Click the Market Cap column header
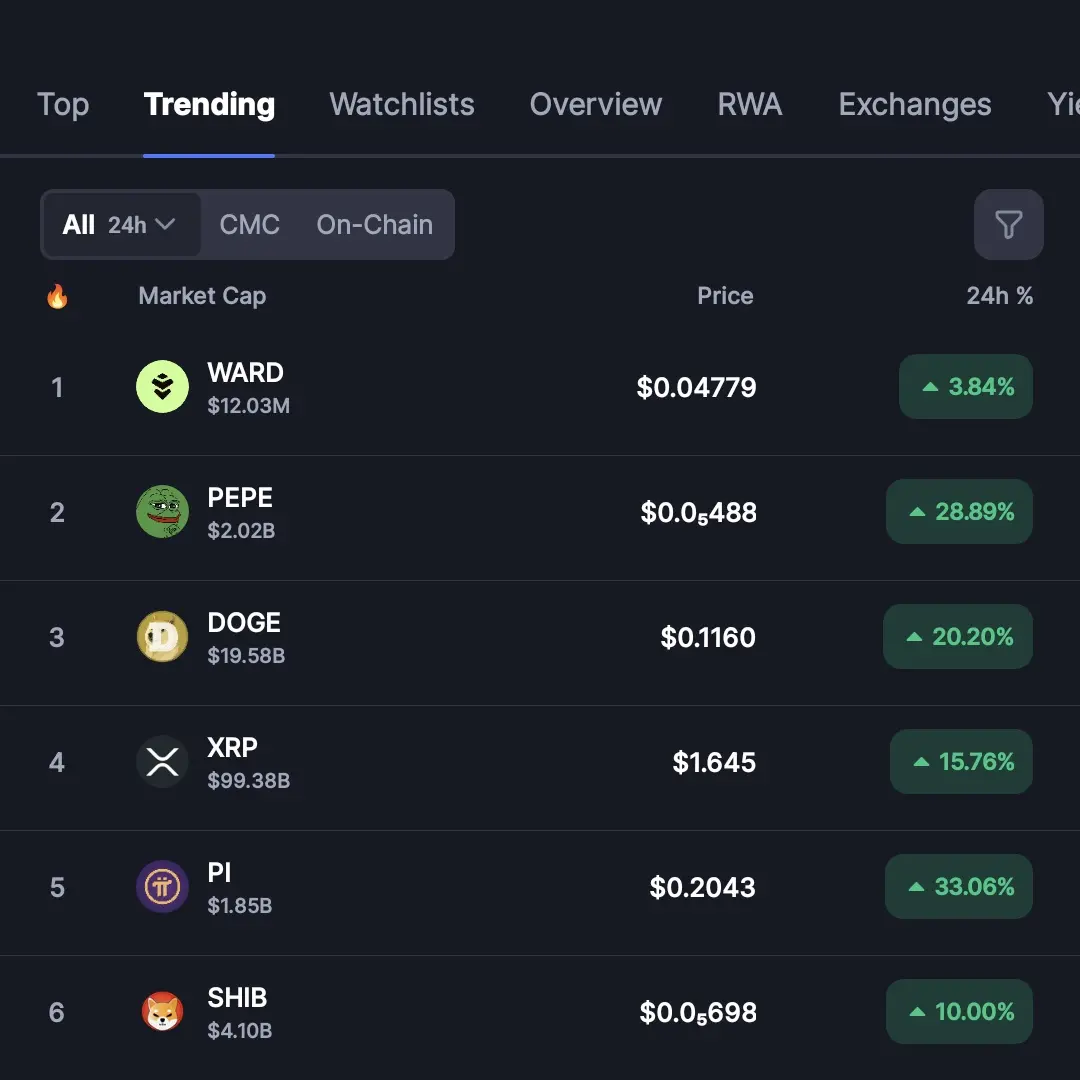The image size is (1080, 1080). [x=202, y=296]
